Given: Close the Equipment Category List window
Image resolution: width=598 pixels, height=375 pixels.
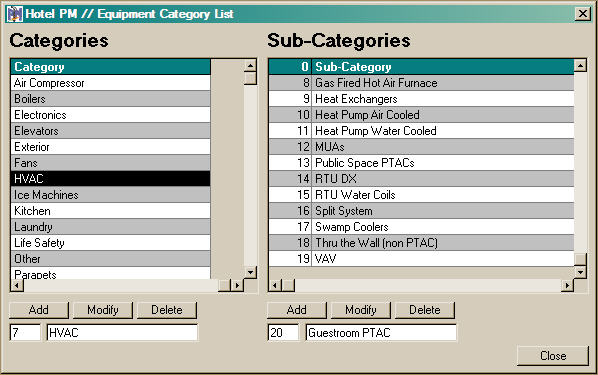Looking at the screenshot, I should pyautogui.click(x=582, y=14).
